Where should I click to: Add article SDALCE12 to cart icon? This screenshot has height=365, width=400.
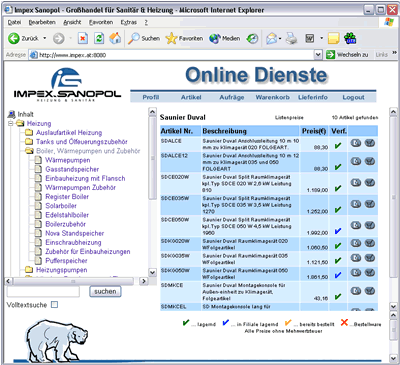point(370,161)
